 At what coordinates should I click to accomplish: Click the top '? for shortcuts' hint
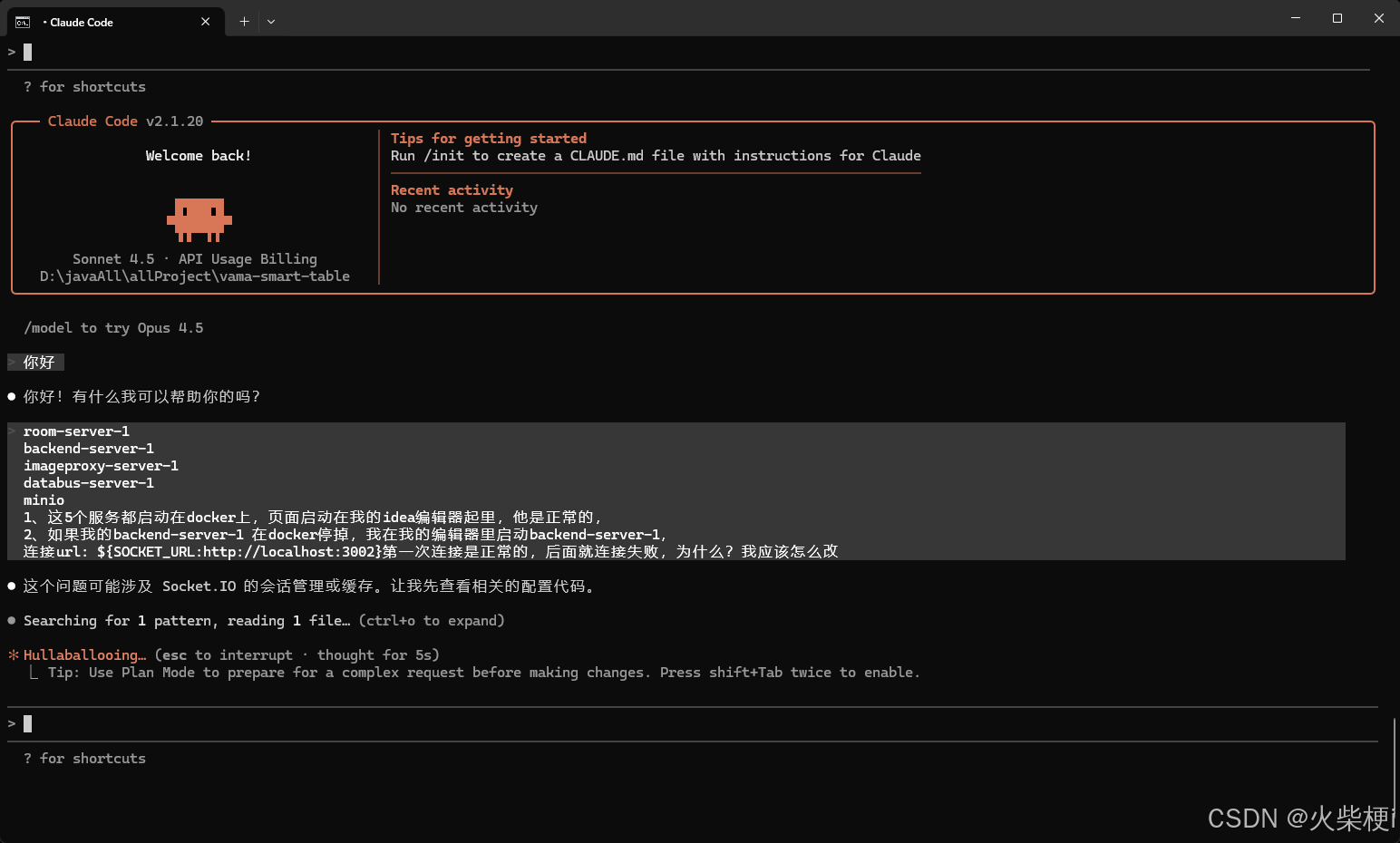tap(85, 87)
